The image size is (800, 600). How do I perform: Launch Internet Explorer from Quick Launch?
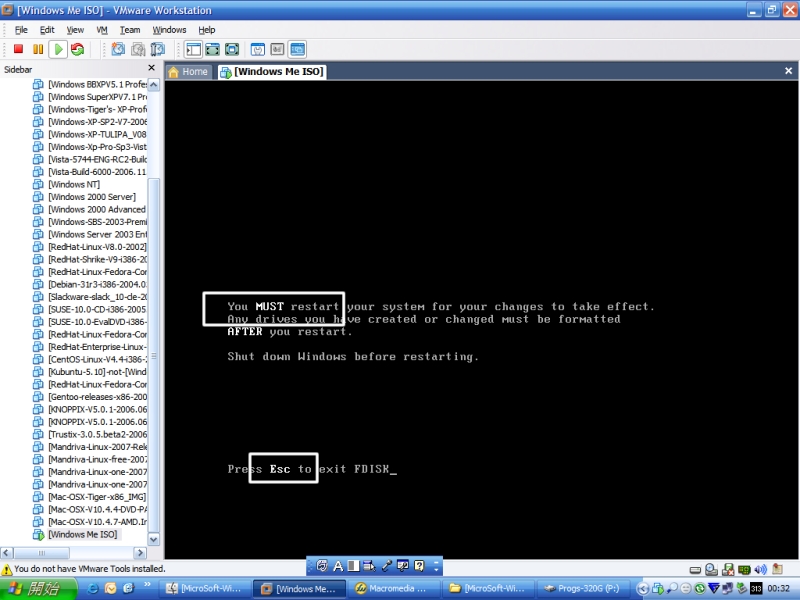coord(93,588)
